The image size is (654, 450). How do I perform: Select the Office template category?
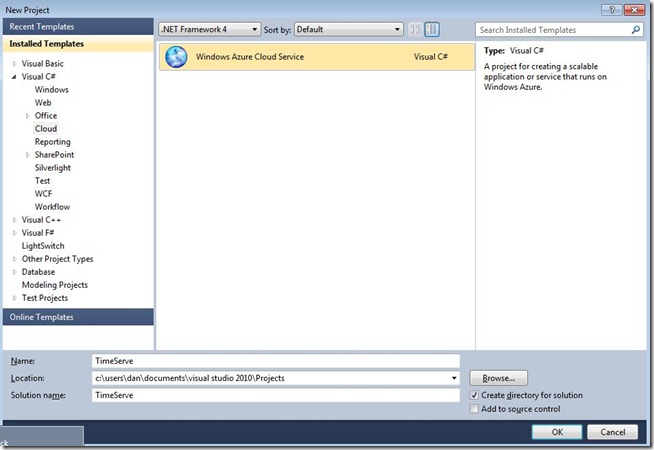pos(46,116)
